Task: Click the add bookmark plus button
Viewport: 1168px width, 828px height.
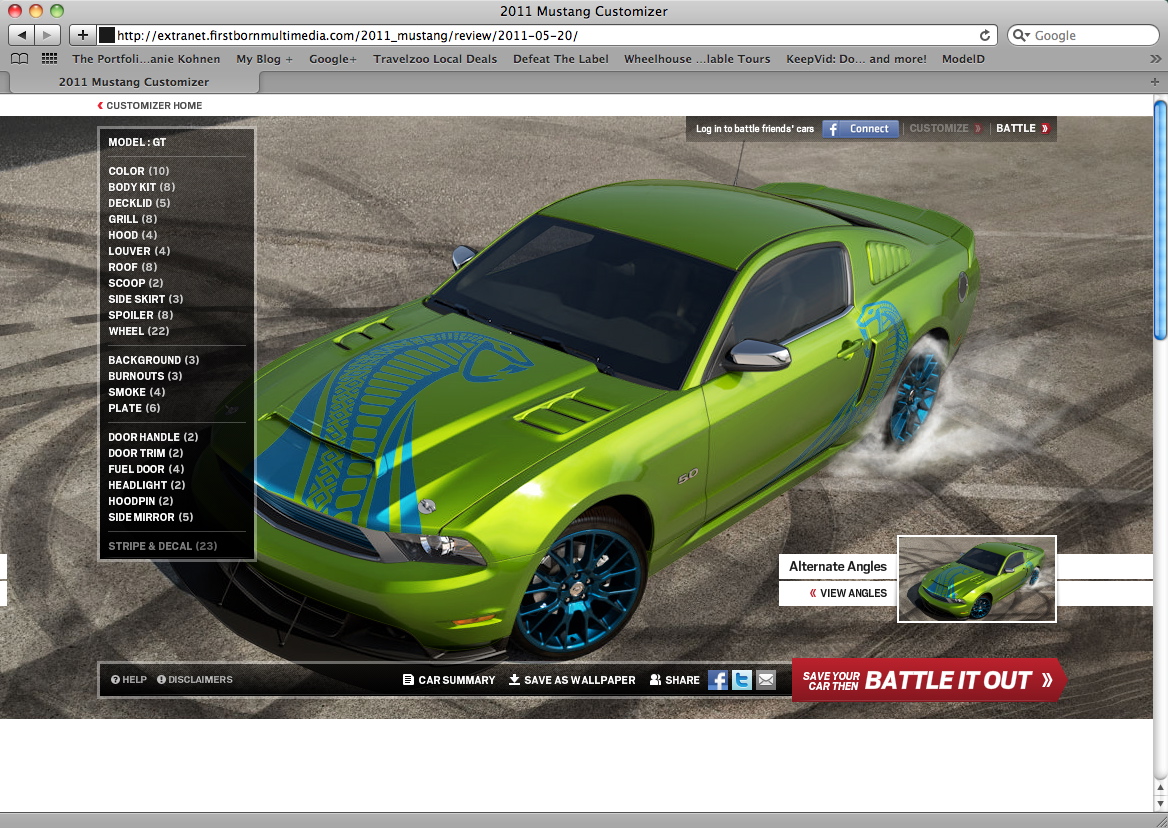Action: (82, 35)
